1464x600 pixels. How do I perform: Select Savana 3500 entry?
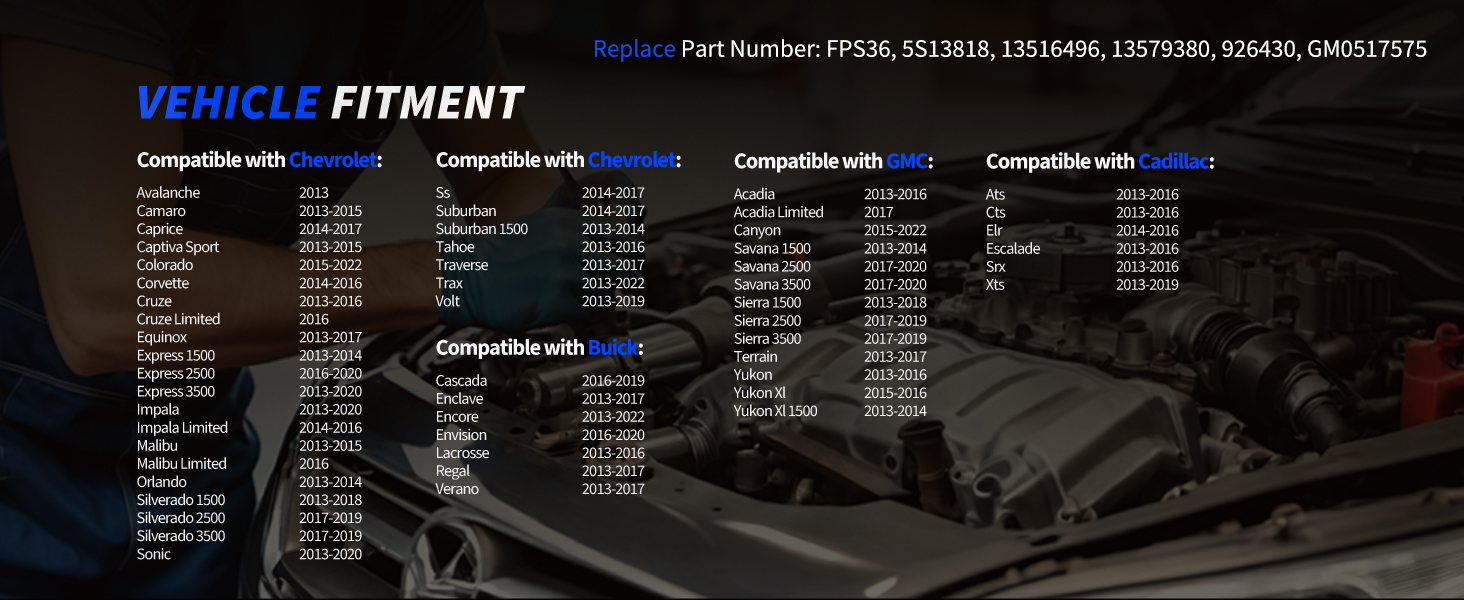[772, 284]
